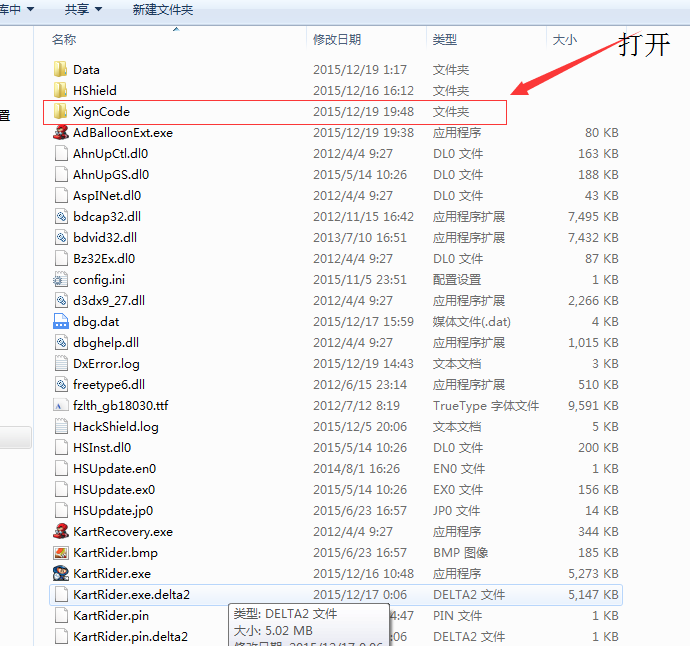Expand the 库中 dropdown arrow in toolbar
Viewport: 690px width, 646px height.
30,9
